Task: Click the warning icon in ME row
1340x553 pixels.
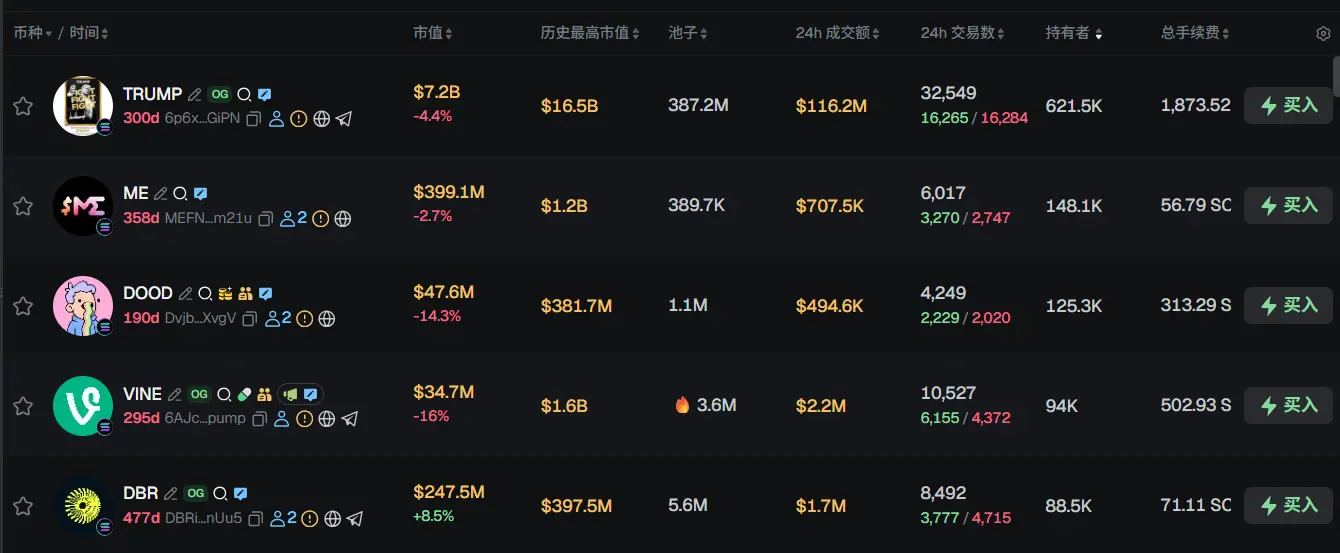Action: pos(320,219)
